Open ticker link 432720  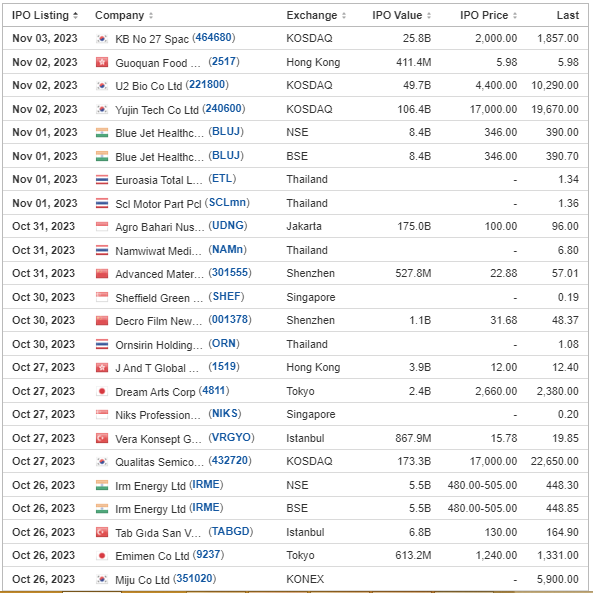(230, 461)
